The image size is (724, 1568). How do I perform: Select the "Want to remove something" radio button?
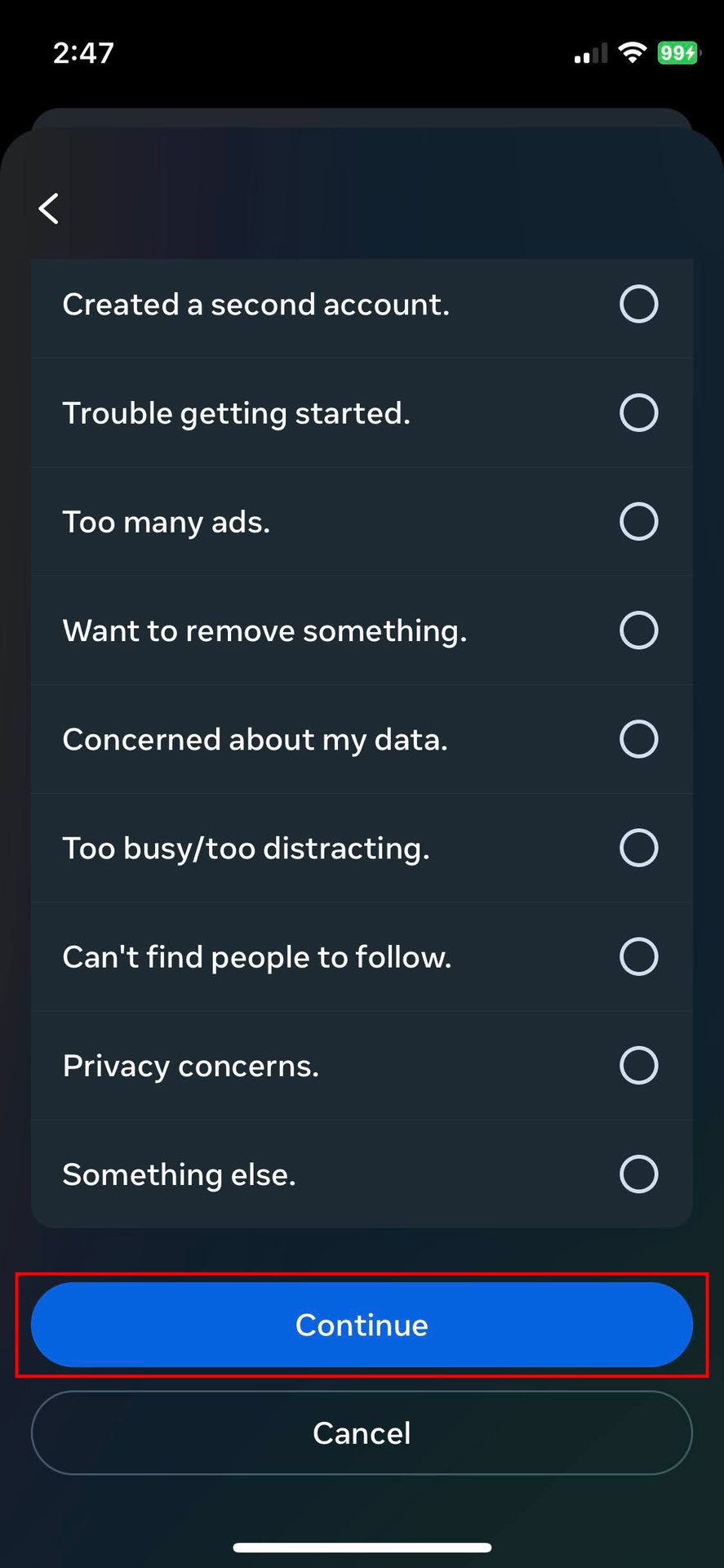coord(638,630)
